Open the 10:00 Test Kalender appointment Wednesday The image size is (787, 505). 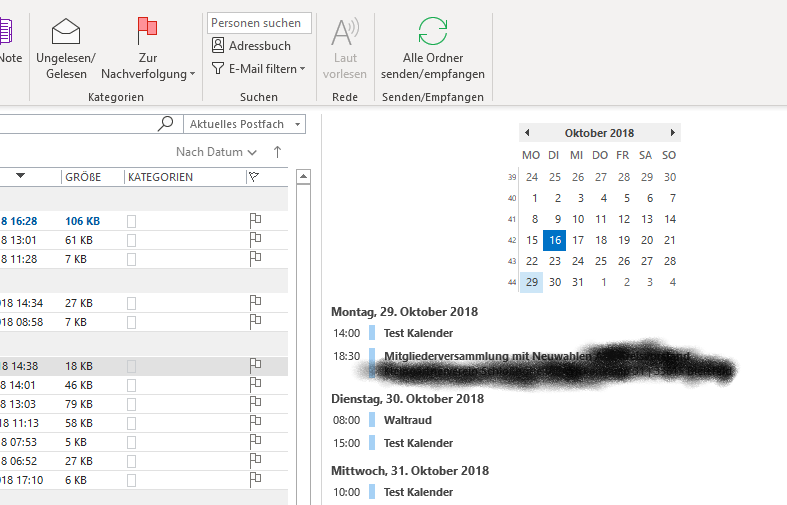click(418, 492)
